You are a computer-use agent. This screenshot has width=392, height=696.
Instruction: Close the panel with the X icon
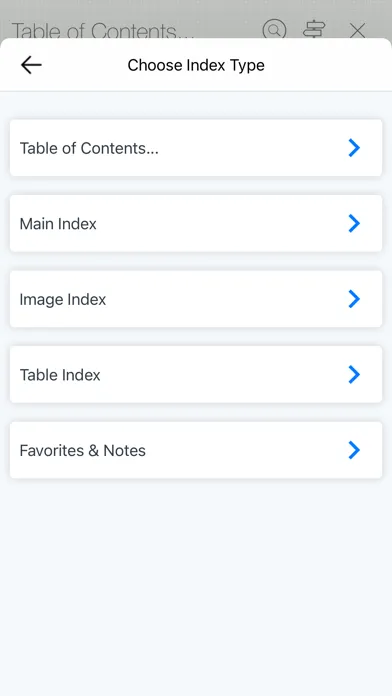tap(357, 31)
